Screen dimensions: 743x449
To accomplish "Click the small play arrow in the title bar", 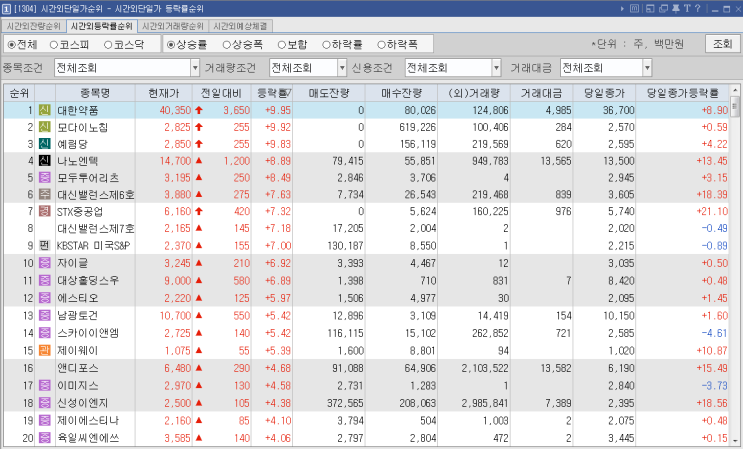I will point(622,9).
